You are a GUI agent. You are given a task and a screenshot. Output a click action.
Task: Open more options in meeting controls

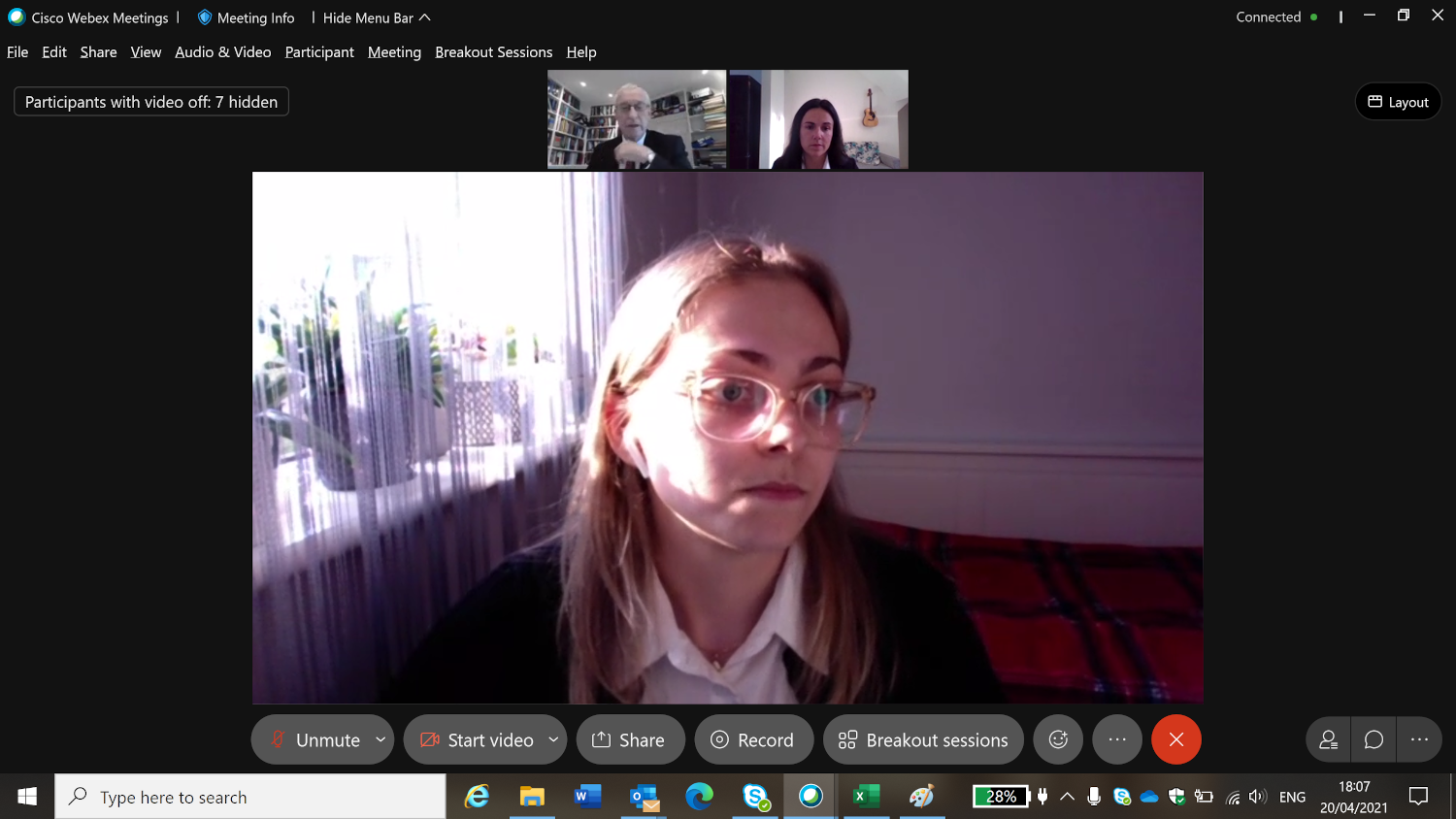point(1117,739)
